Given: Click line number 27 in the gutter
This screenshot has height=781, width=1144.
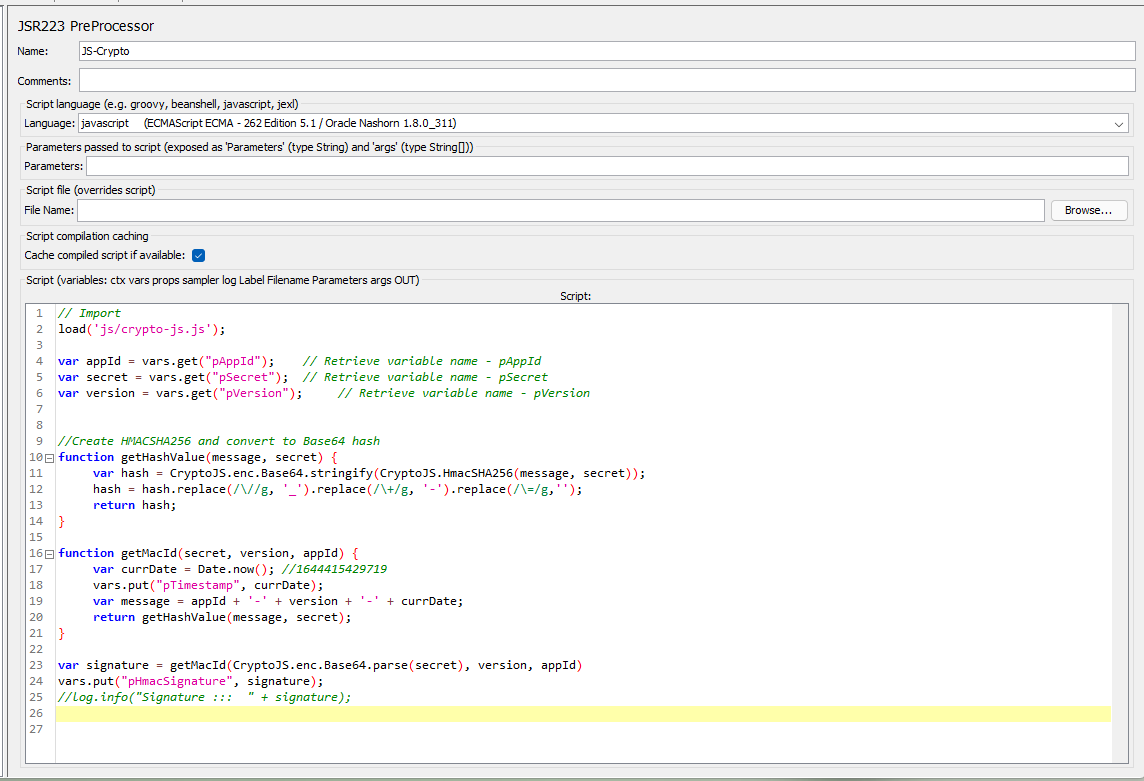Looking at the screenshot, I should (x=36, y=730).
